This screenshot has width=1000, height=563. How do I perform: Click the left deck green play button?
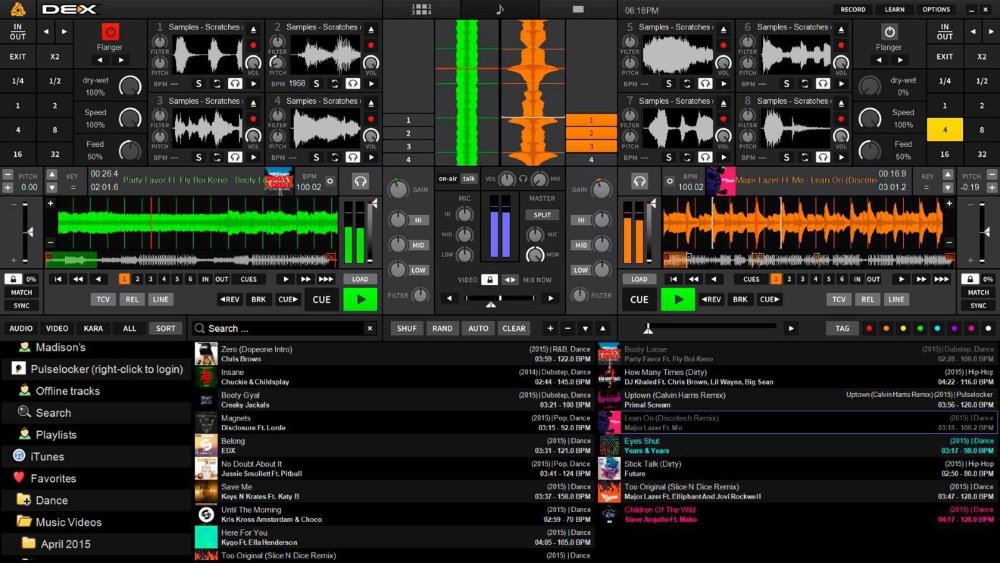click(x=360, y=299)
